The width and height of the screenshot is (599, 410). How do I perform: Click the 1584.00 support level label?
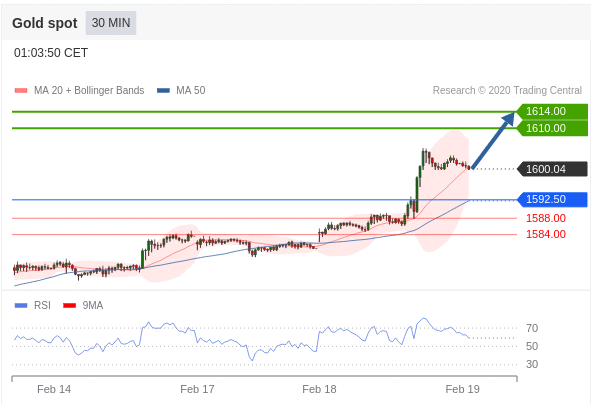[x=546, y=234]
